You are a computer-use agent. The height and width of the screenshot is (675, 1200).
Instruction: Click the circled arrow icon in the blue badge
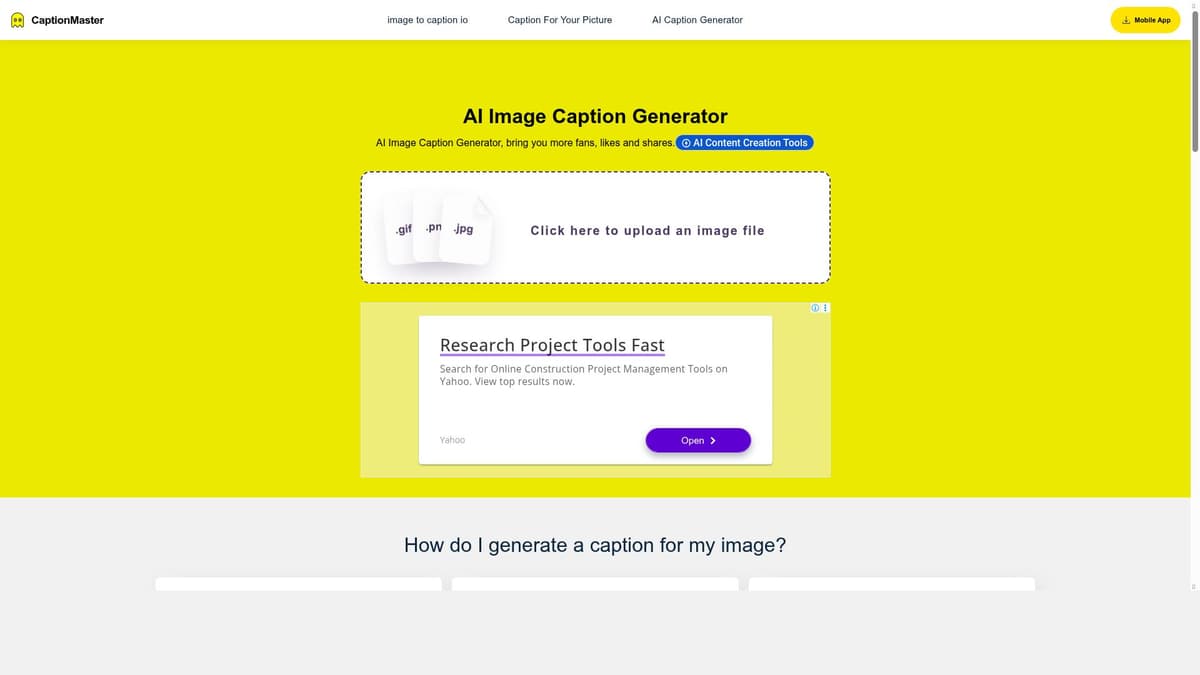(686, 143)
